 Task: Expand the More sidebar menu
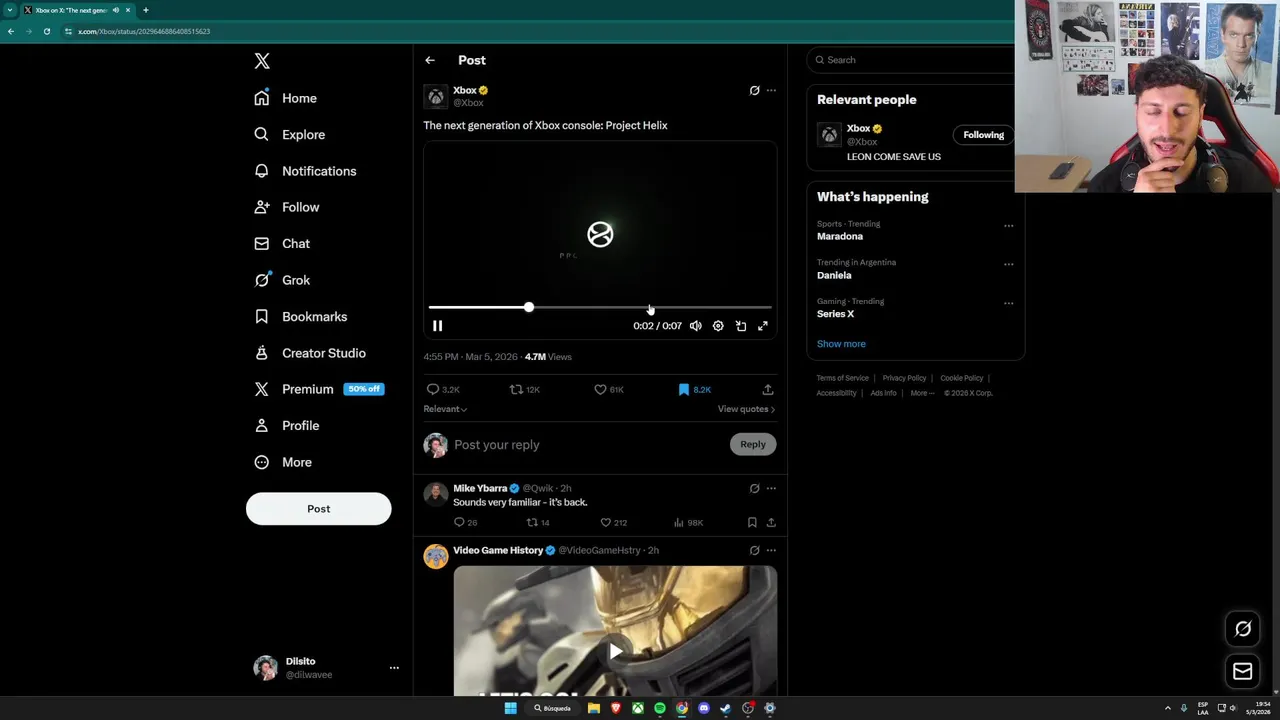(282, 462)
